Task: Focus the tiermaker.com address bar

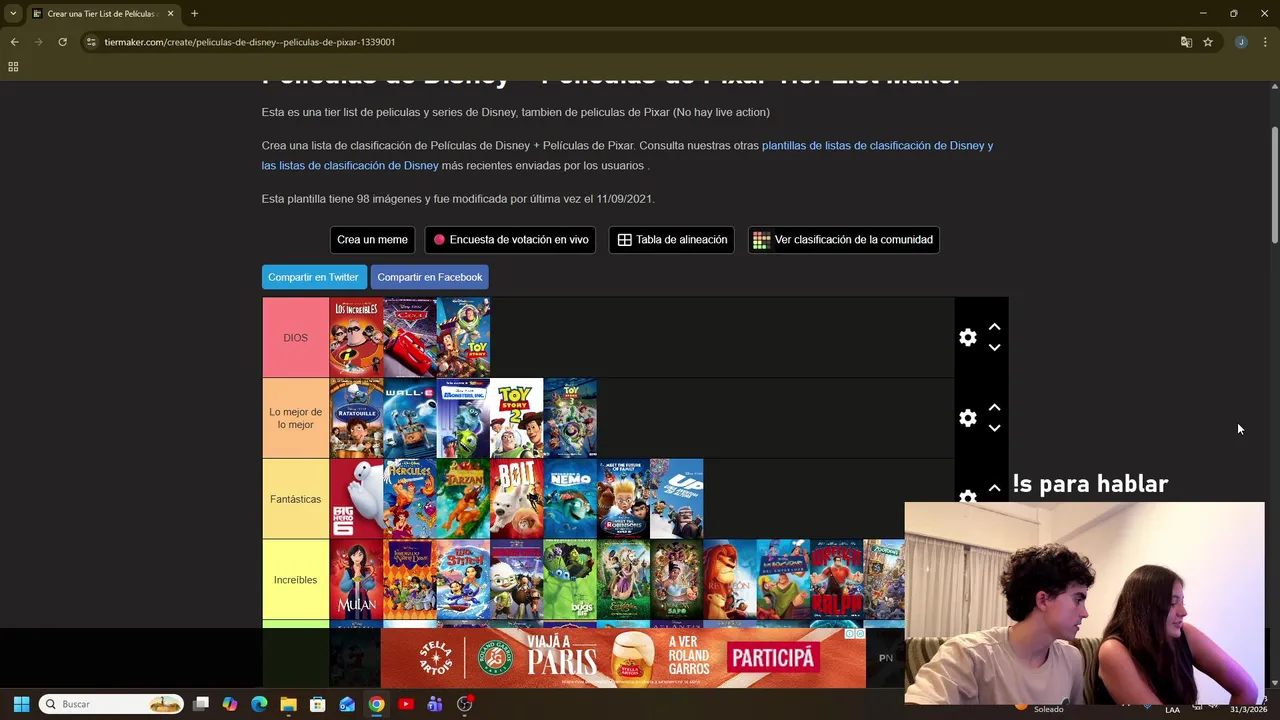Action: point(630,42)
